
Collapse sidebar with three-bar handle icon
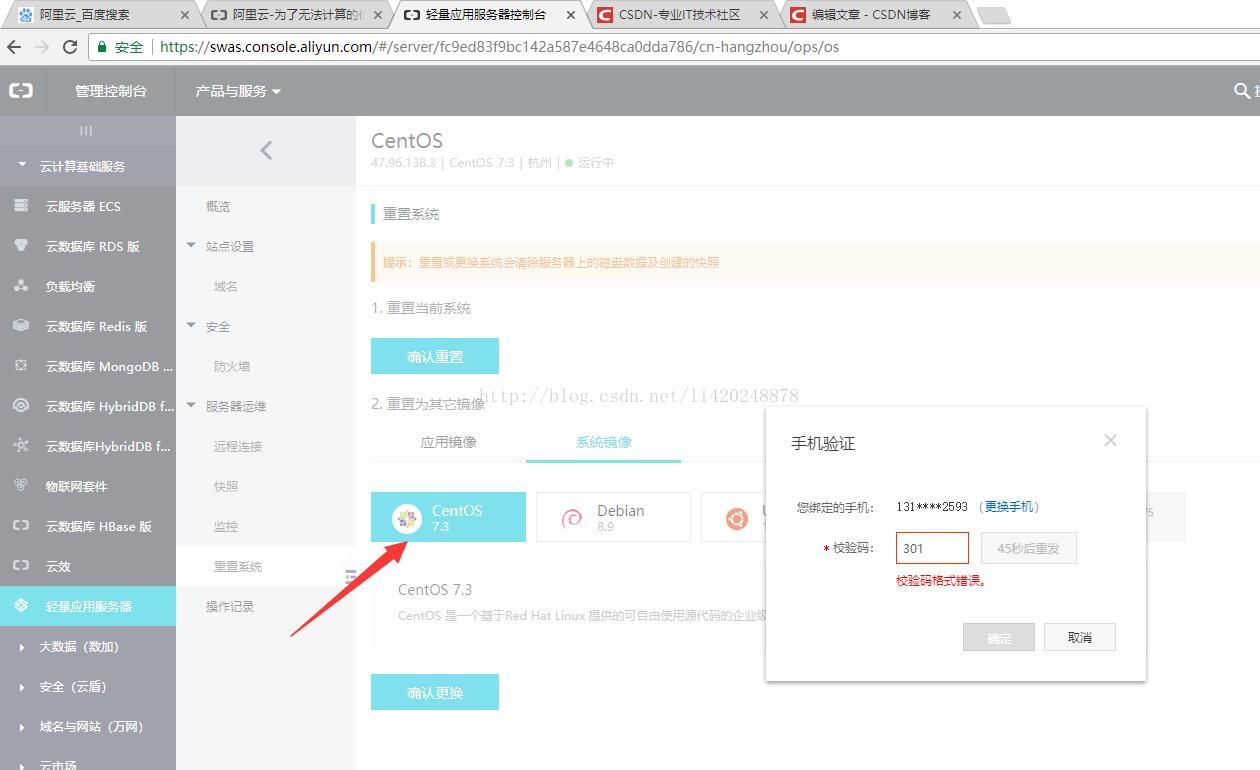click(x=86, y=130)
